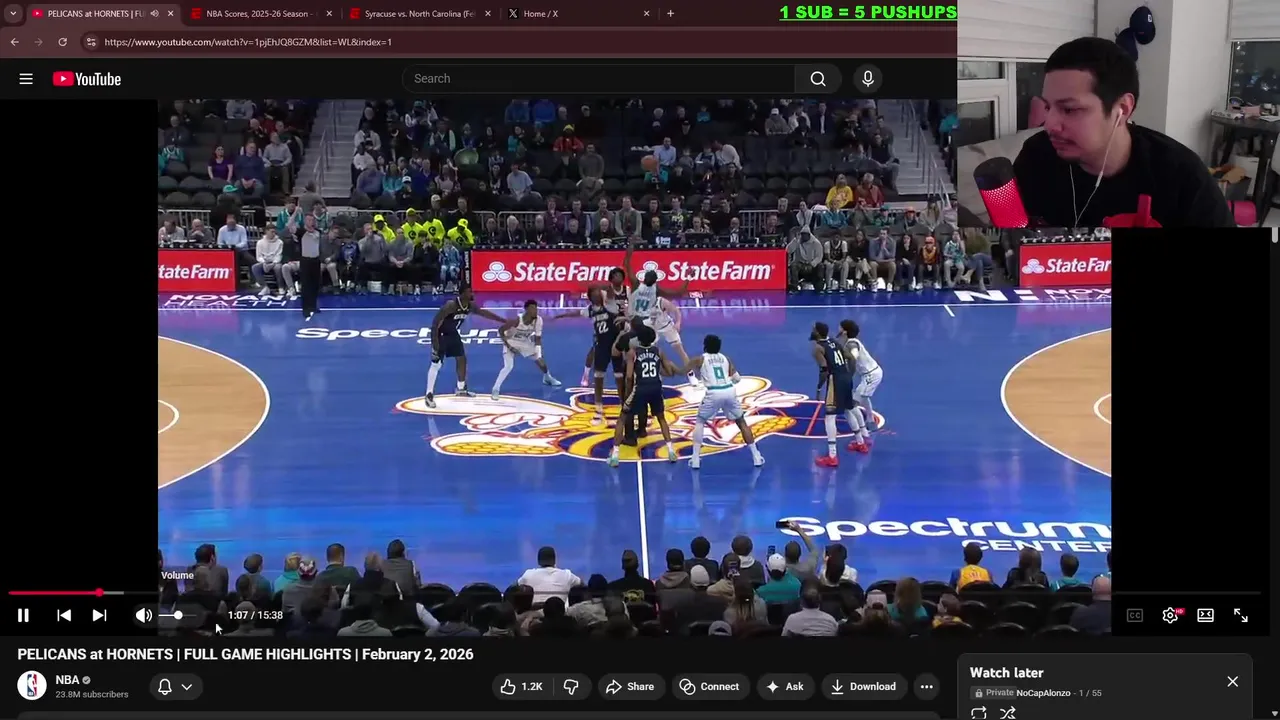Open the NBA channel avatar
Image resolution: width=1280 pixels, height=720 pixels.
32,686
